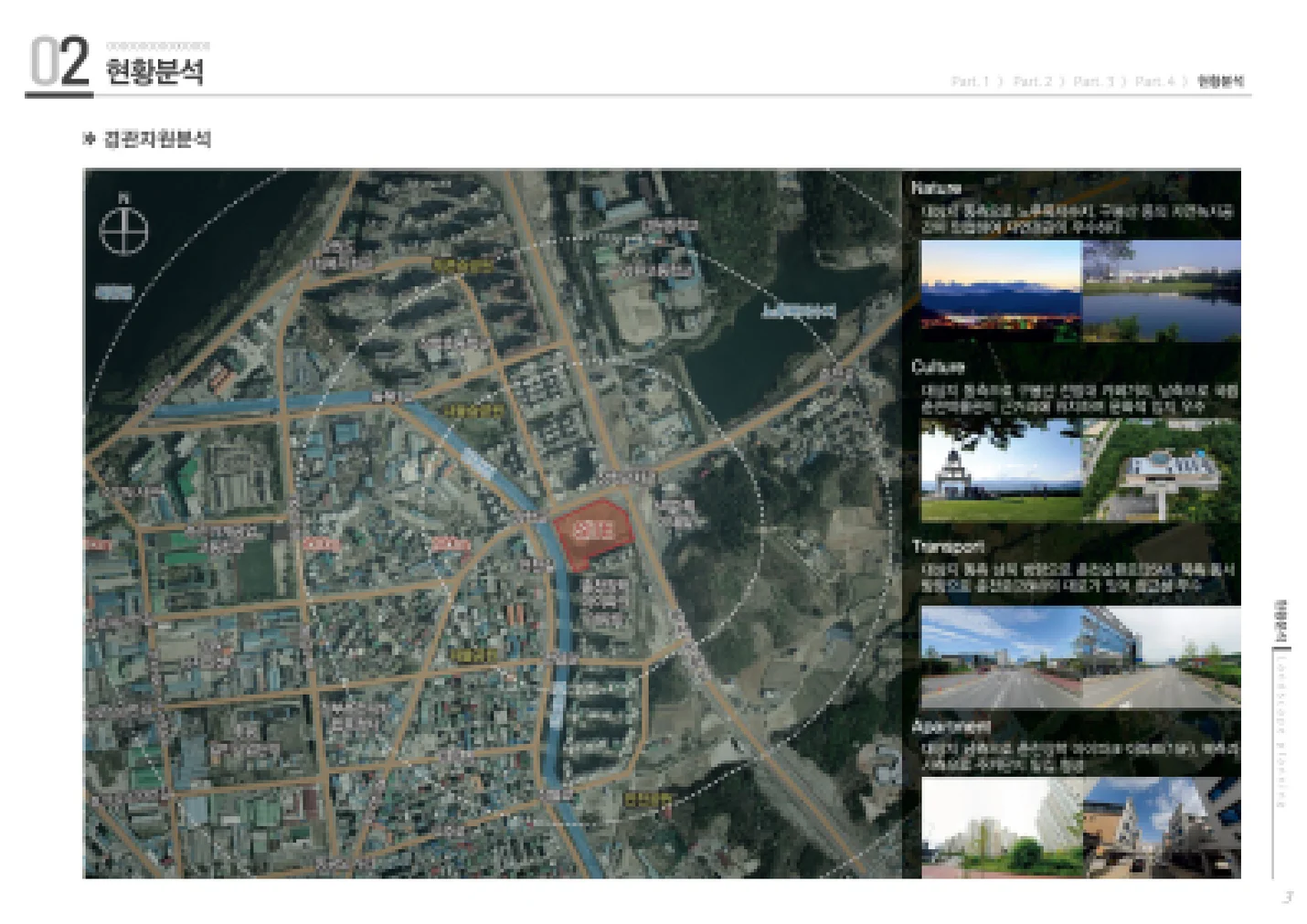This screenshot has height=924, width=1307.
Task: Open the lake reflection photo under Nature
Action: (1162, 291)
